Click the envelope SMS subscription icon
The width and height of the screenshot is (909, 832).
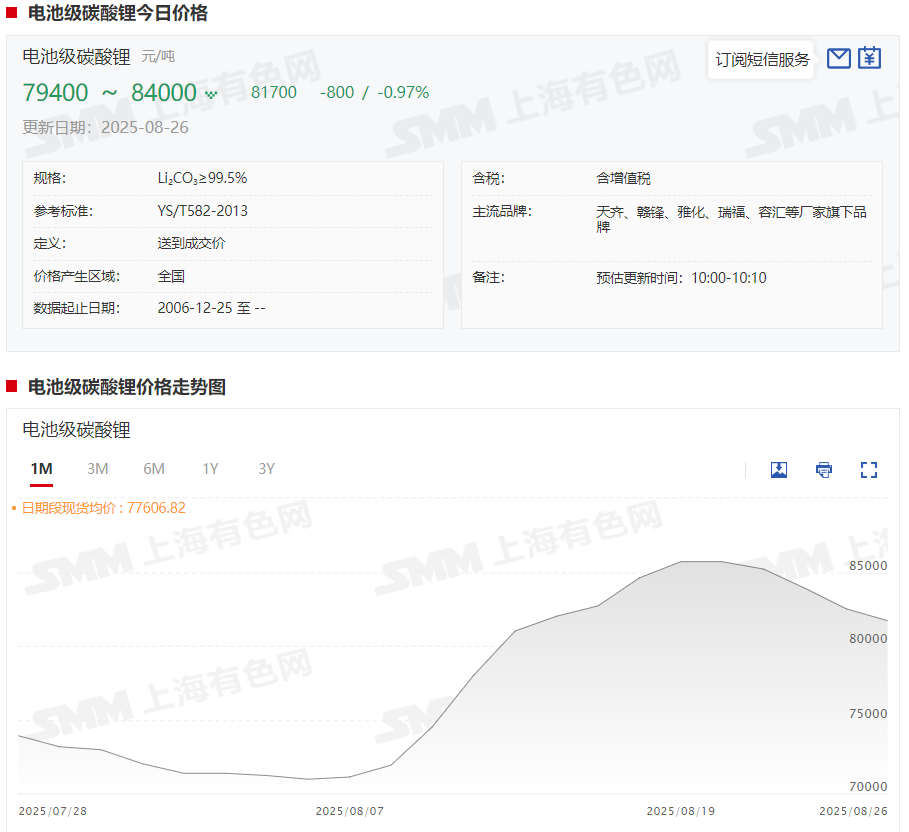(839, 58)
